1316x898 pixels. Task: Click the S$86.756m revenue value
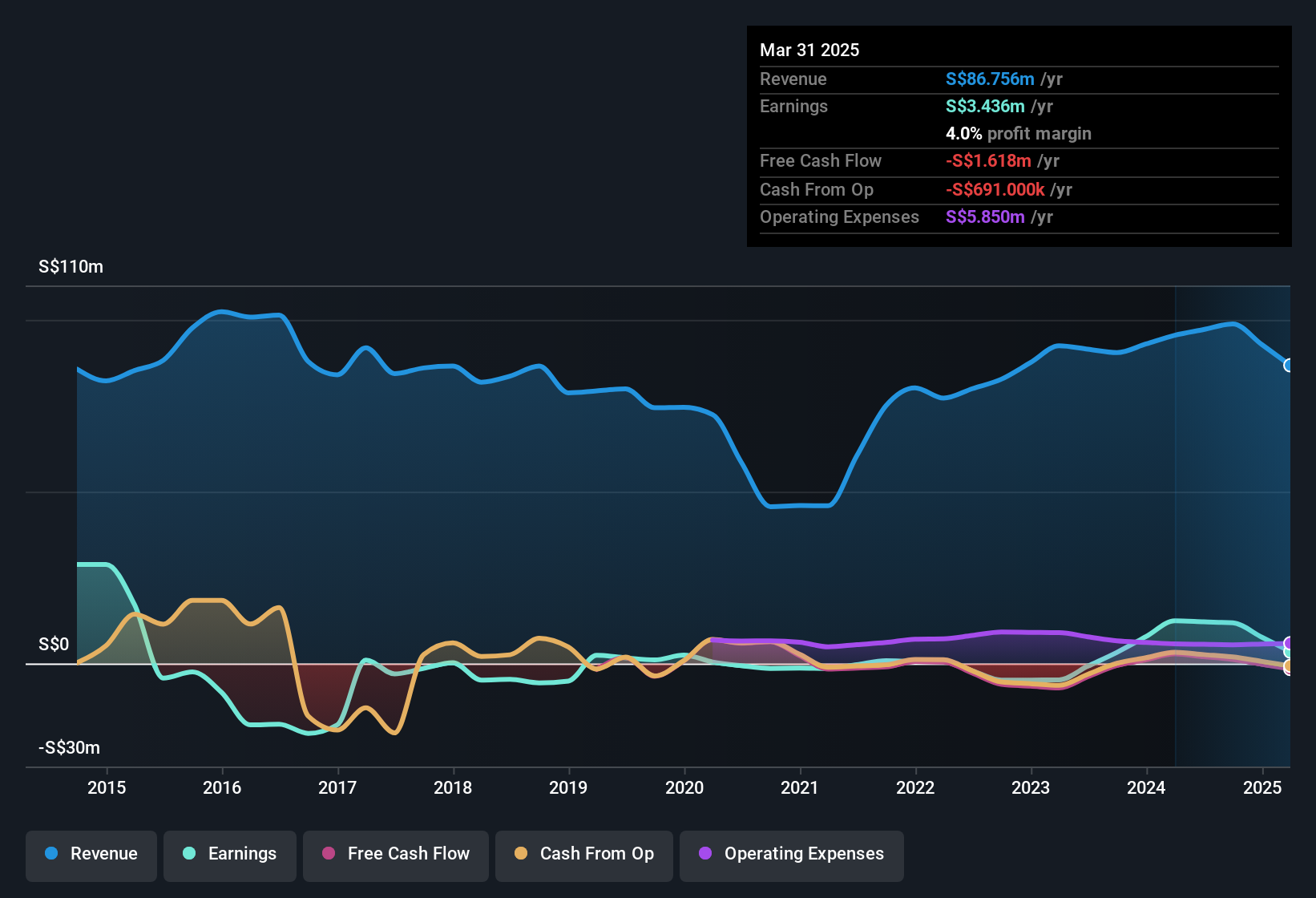click(x=990, y=79)
